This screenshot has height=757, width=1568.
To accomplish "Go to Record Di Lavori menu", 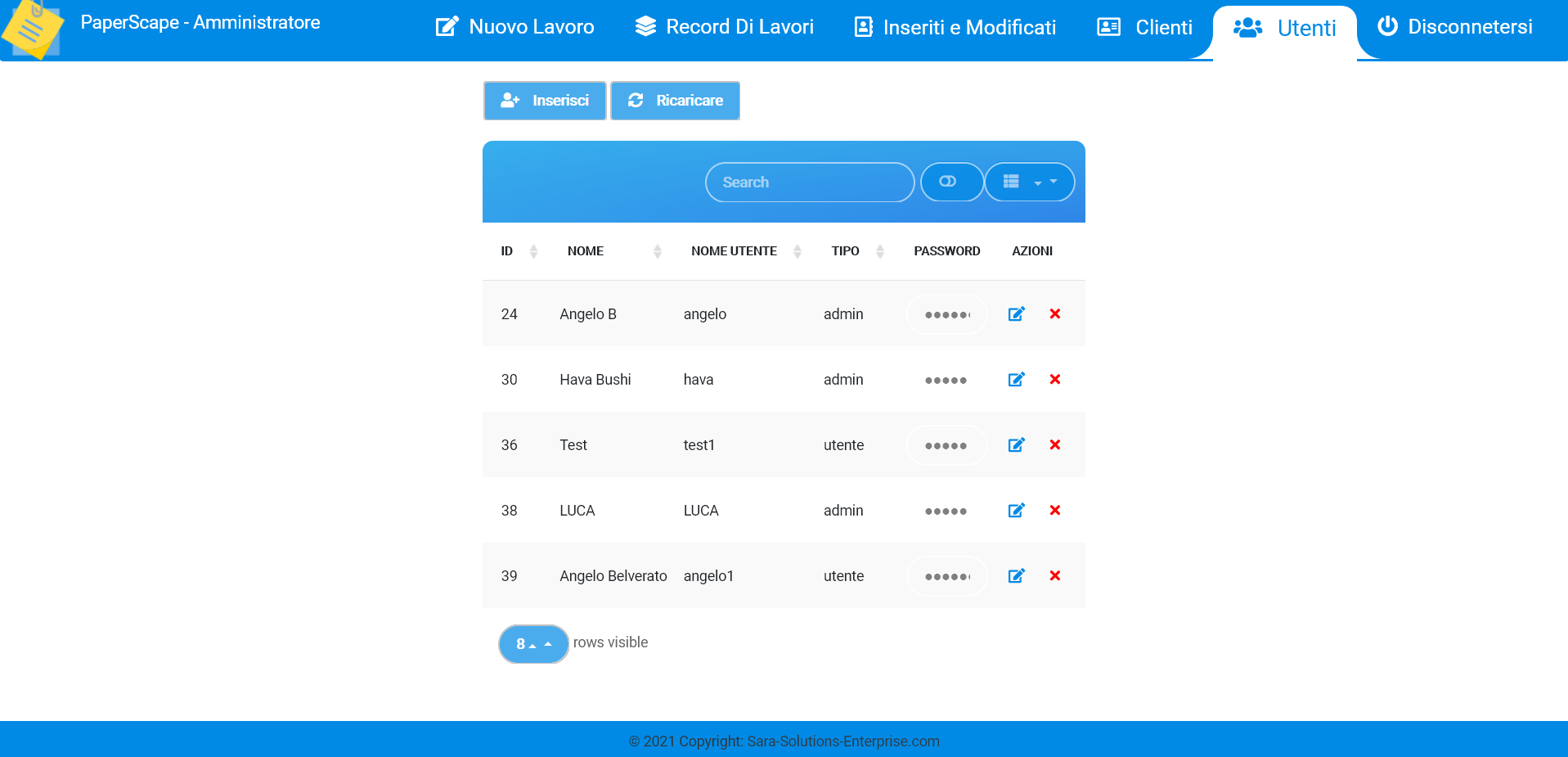I will point(725,28).
